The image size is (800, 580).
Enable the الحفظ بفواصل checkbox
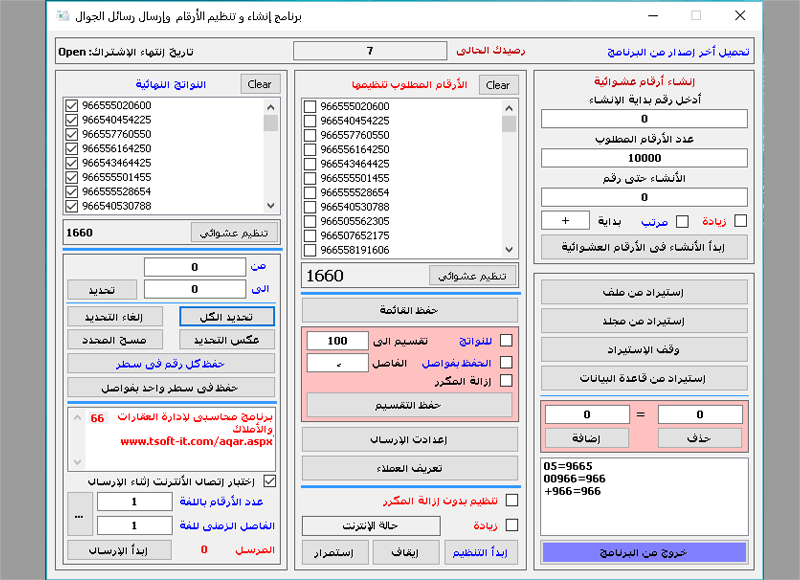506,362
